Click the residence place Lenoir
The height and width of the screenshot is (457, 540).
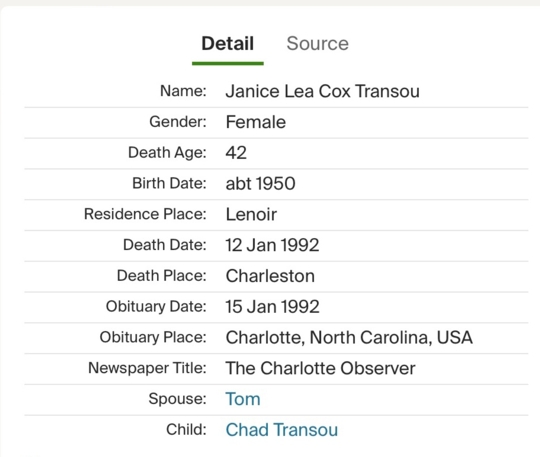251,214
